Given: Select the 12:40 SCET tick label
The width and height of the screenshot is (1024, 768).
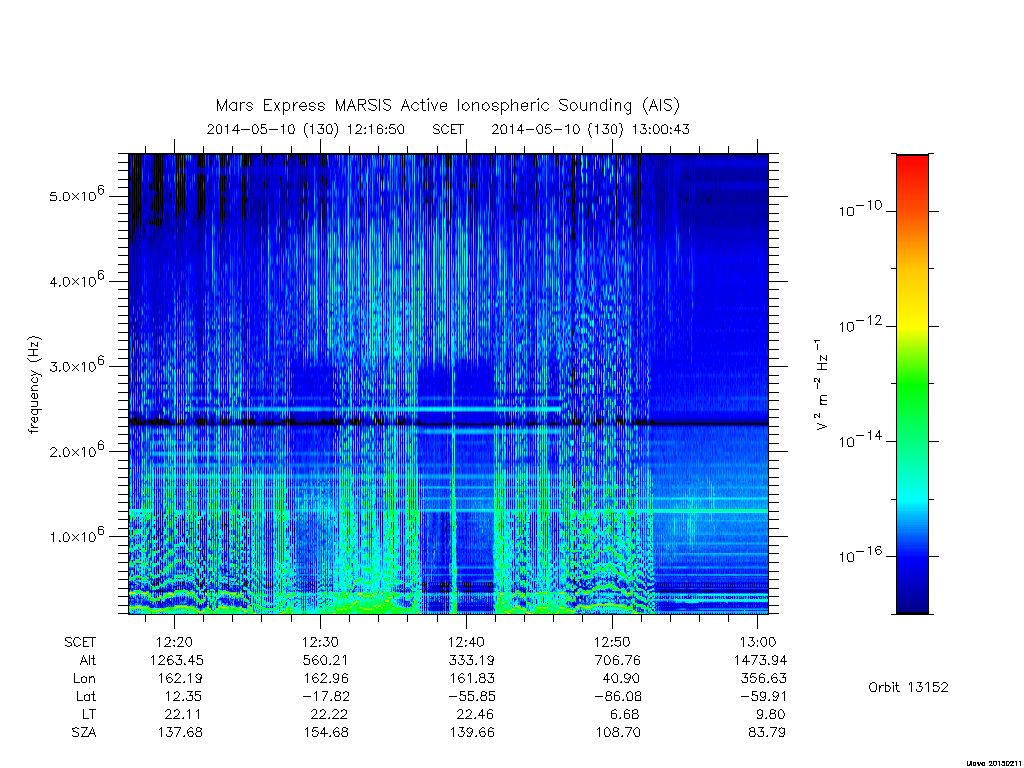Looking at the screenshot, I should point(466,642).
